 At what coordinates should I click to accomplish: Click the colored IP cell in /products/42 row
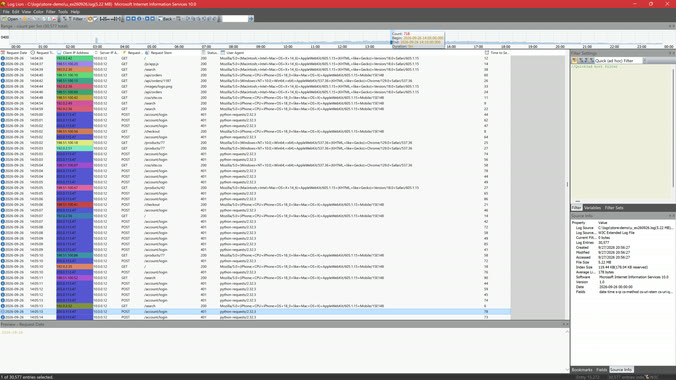pyautogui.click(x=74, y=188)
